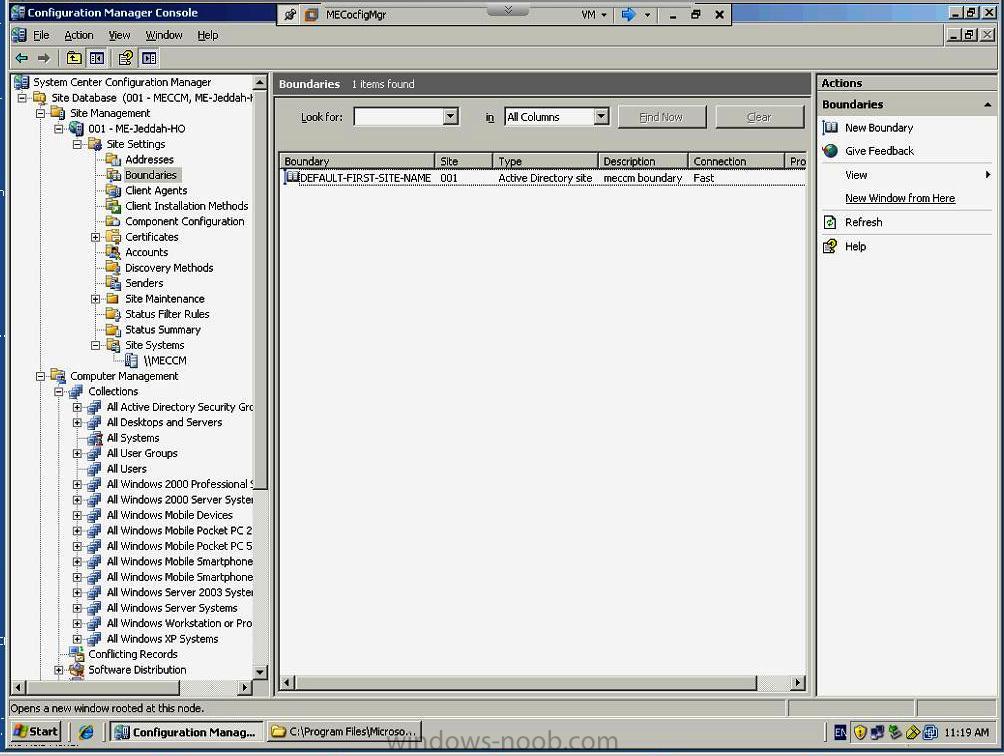Click in the Look for text field
The image size is (1004, 756).
[x=399, y=117]
